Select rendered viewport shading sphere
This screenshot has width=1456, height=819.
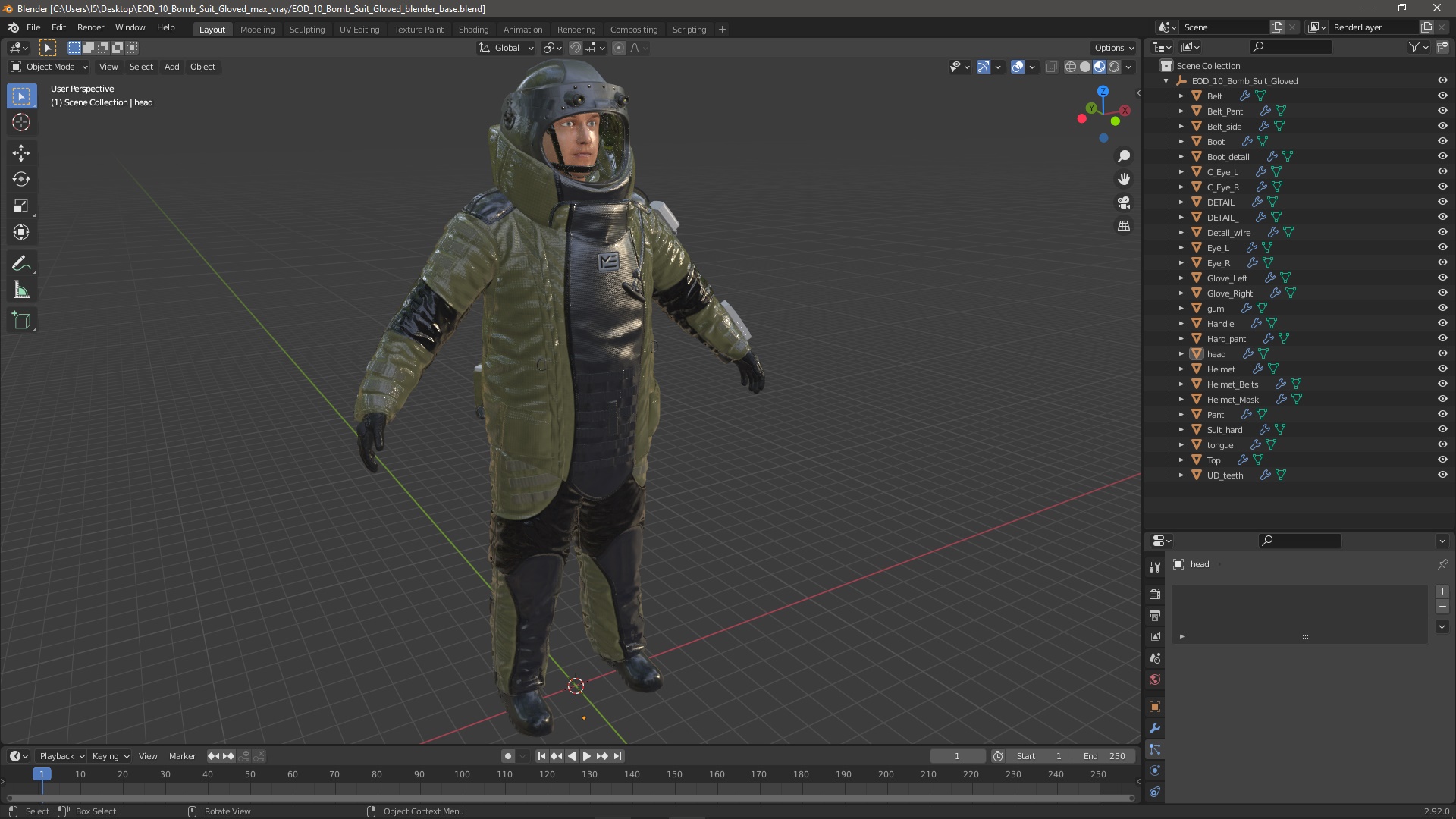tap(1114, 67)
